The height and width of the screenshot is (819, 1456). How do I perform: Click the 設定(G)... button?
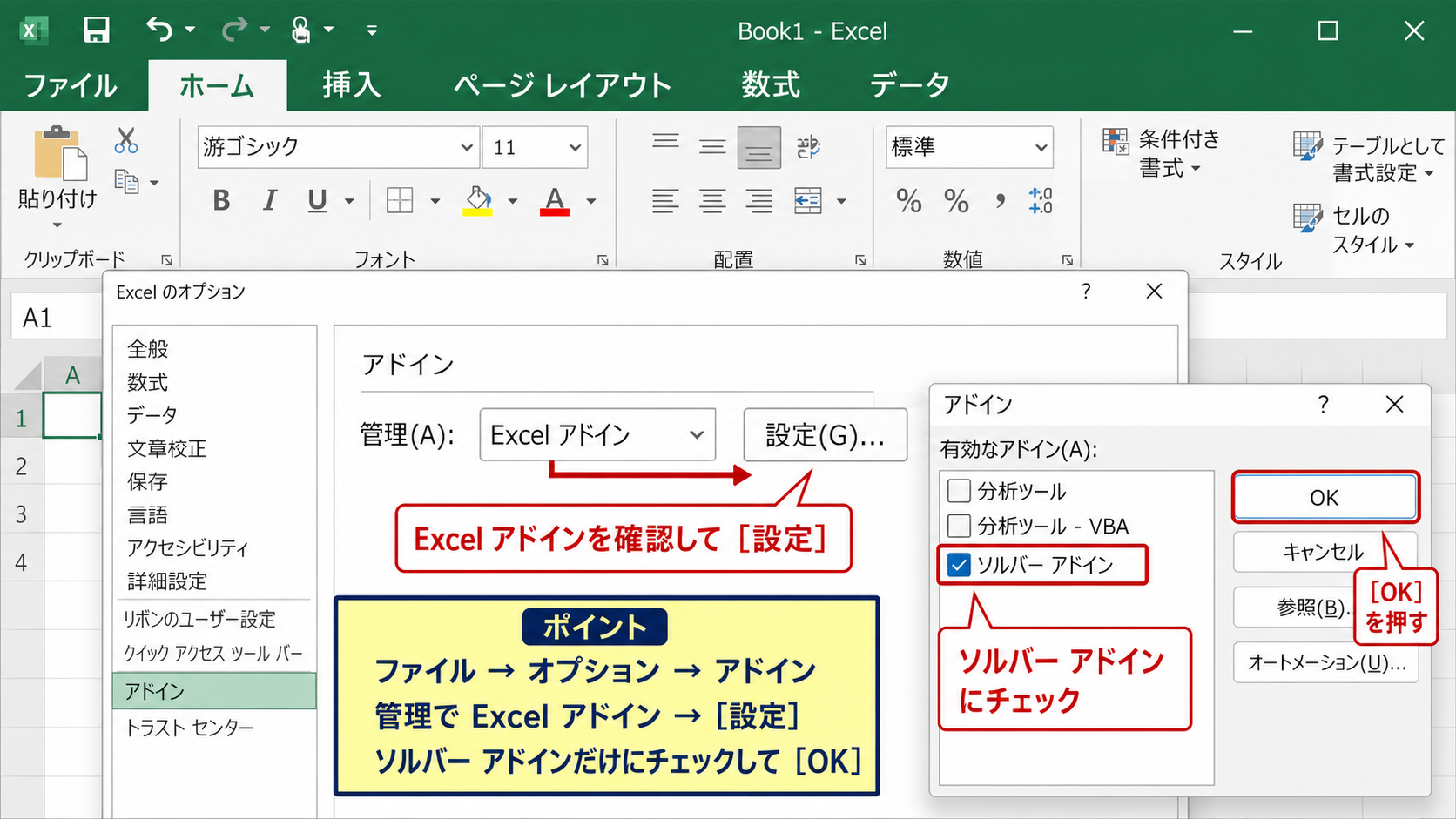(x=825, y=434)
